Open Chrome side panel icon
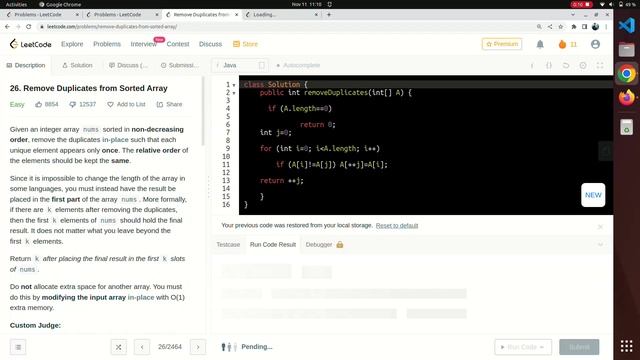 coord(584,27)
